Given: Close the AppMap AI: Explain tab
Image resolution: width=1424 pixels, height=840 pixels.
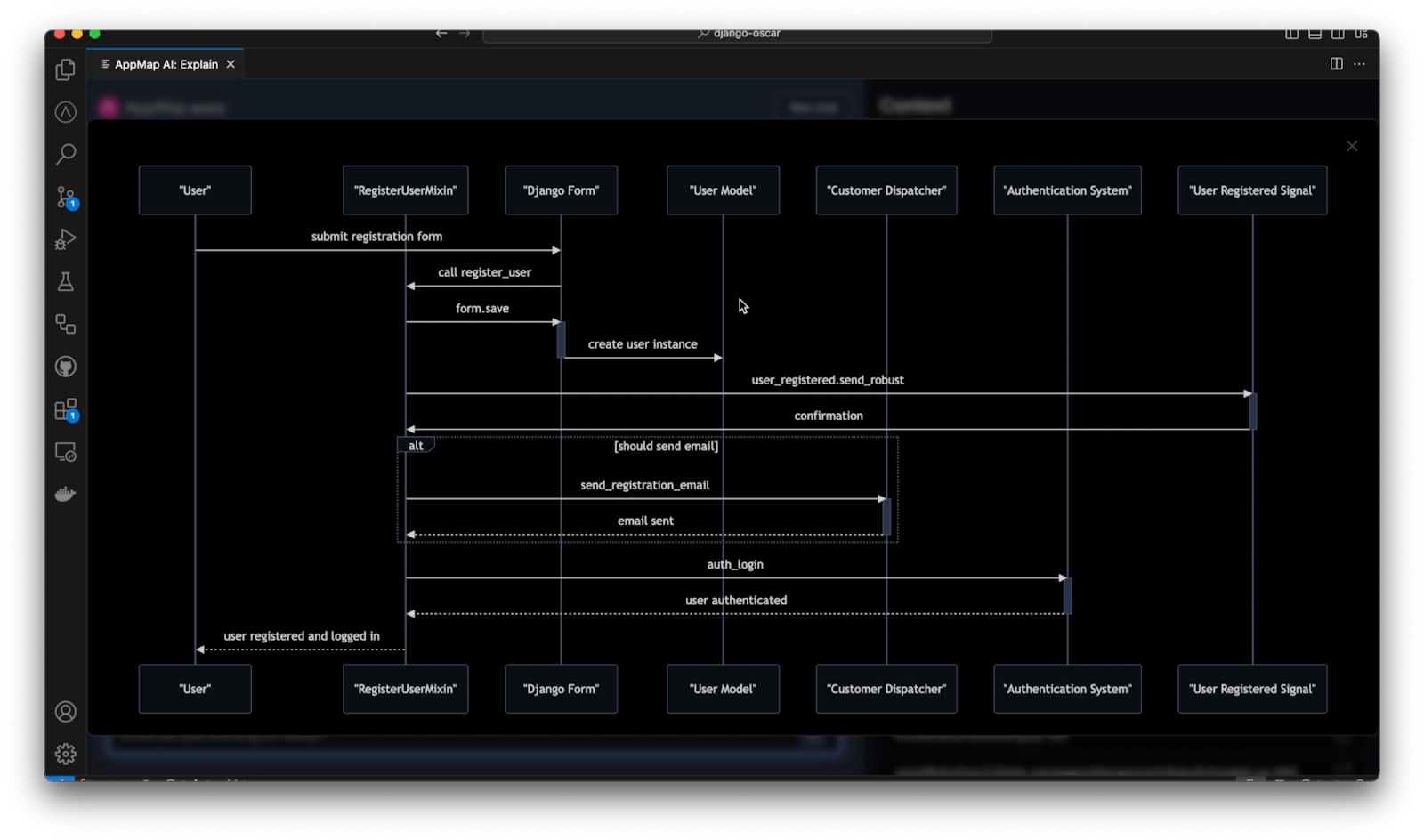Looking at the screenshot, I should tap(231, 64).
